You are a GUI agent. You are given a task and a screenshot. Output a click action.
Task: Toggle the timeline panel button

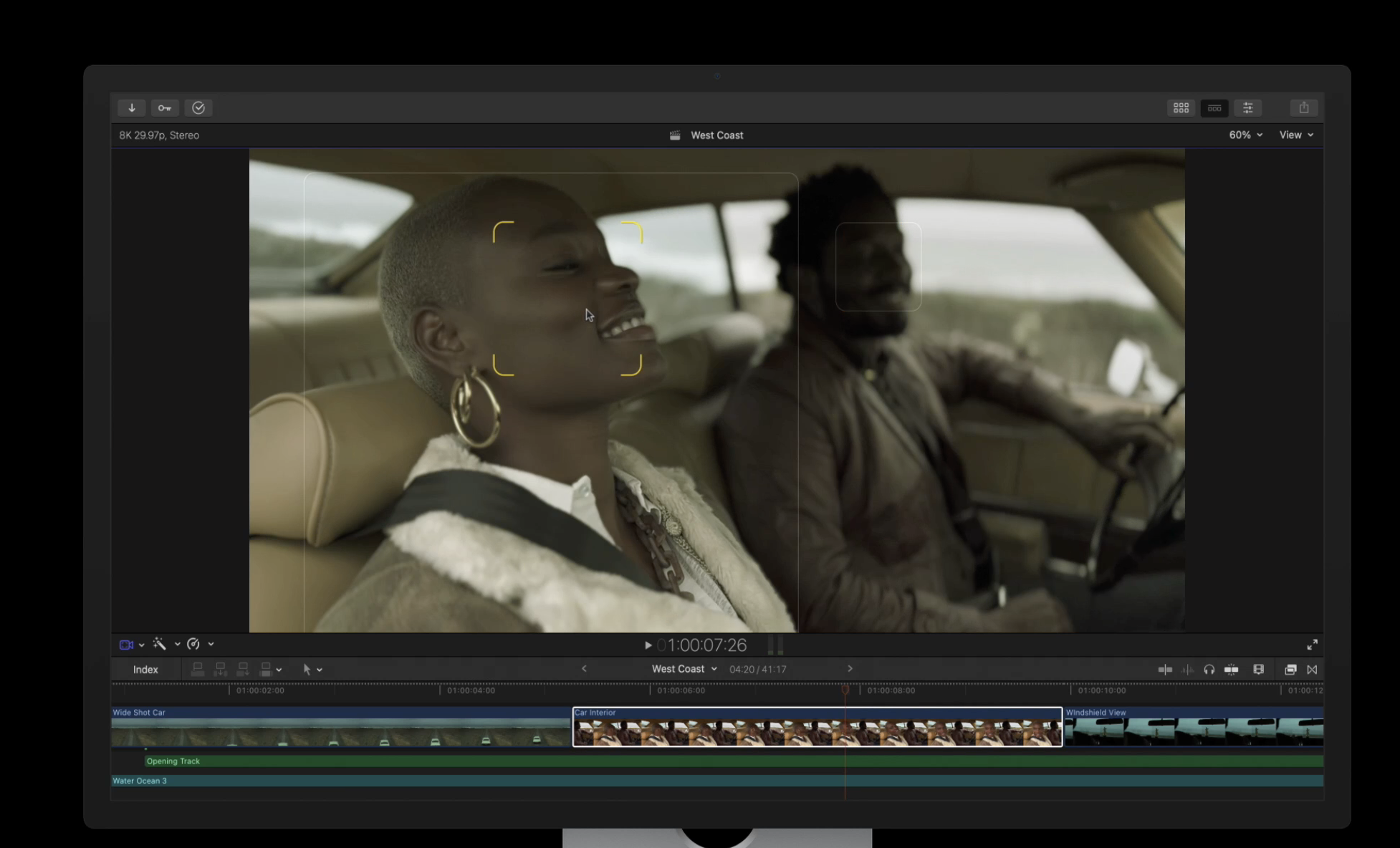coord(1214,108)
